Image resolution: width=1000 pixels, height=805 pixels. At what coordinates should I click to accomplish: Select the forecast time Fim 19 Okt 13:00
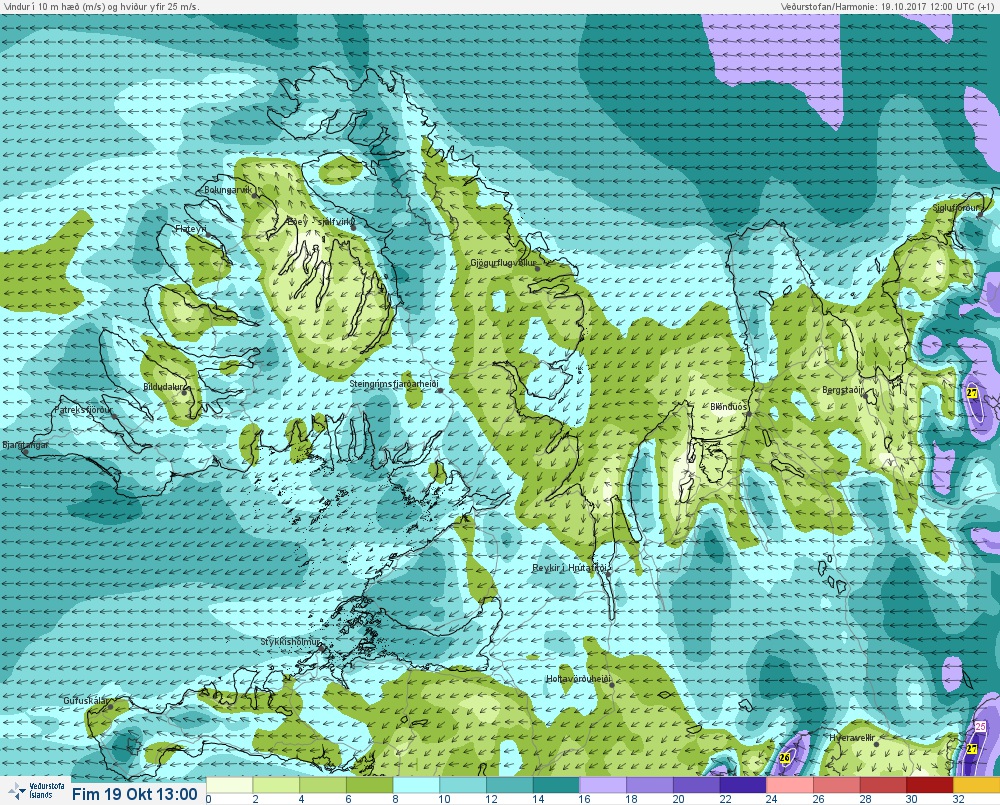(x=135, y=794)
